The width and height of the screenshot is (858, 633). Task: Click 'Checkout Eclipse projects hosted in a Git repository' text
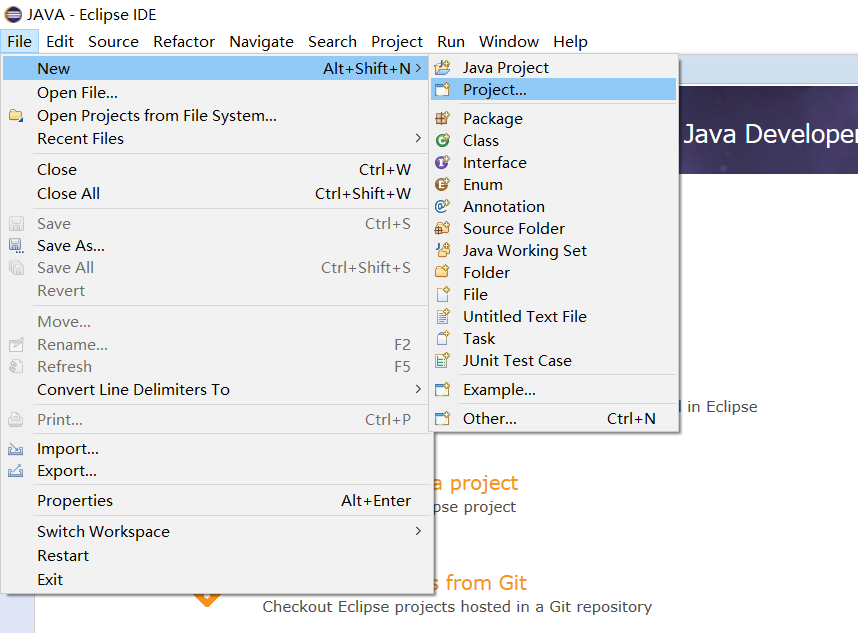457,607
